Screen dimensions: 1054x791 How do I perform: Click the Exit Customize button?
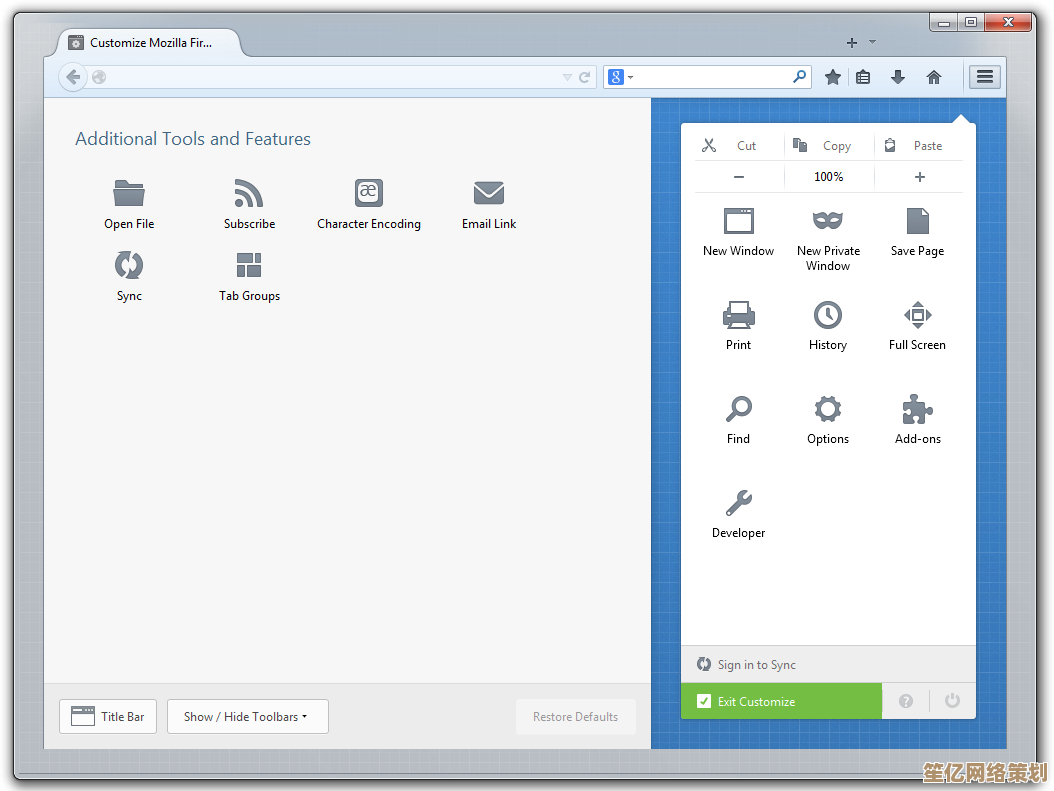pos(781,701)
